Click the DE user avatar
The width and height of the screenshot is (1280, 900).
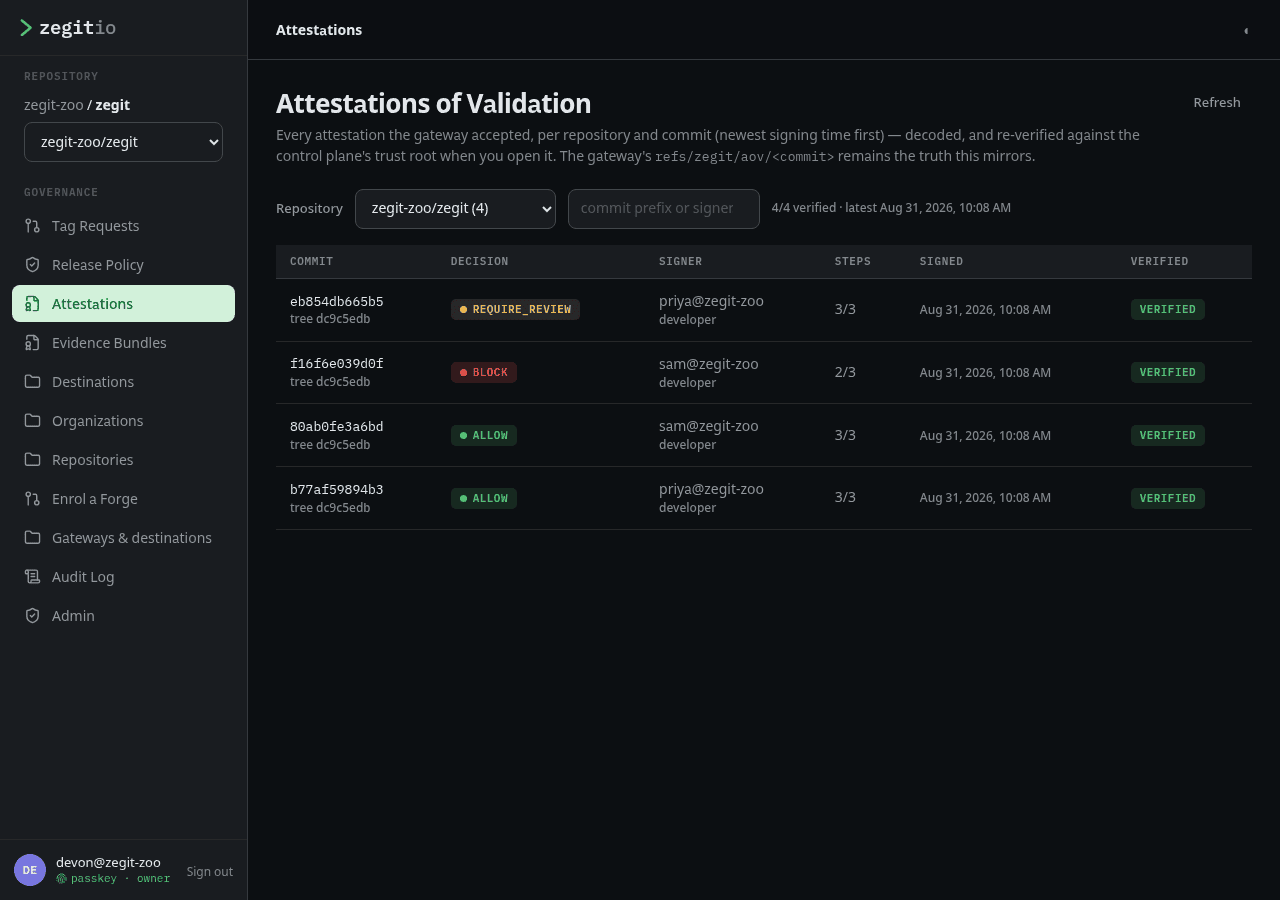30,870
